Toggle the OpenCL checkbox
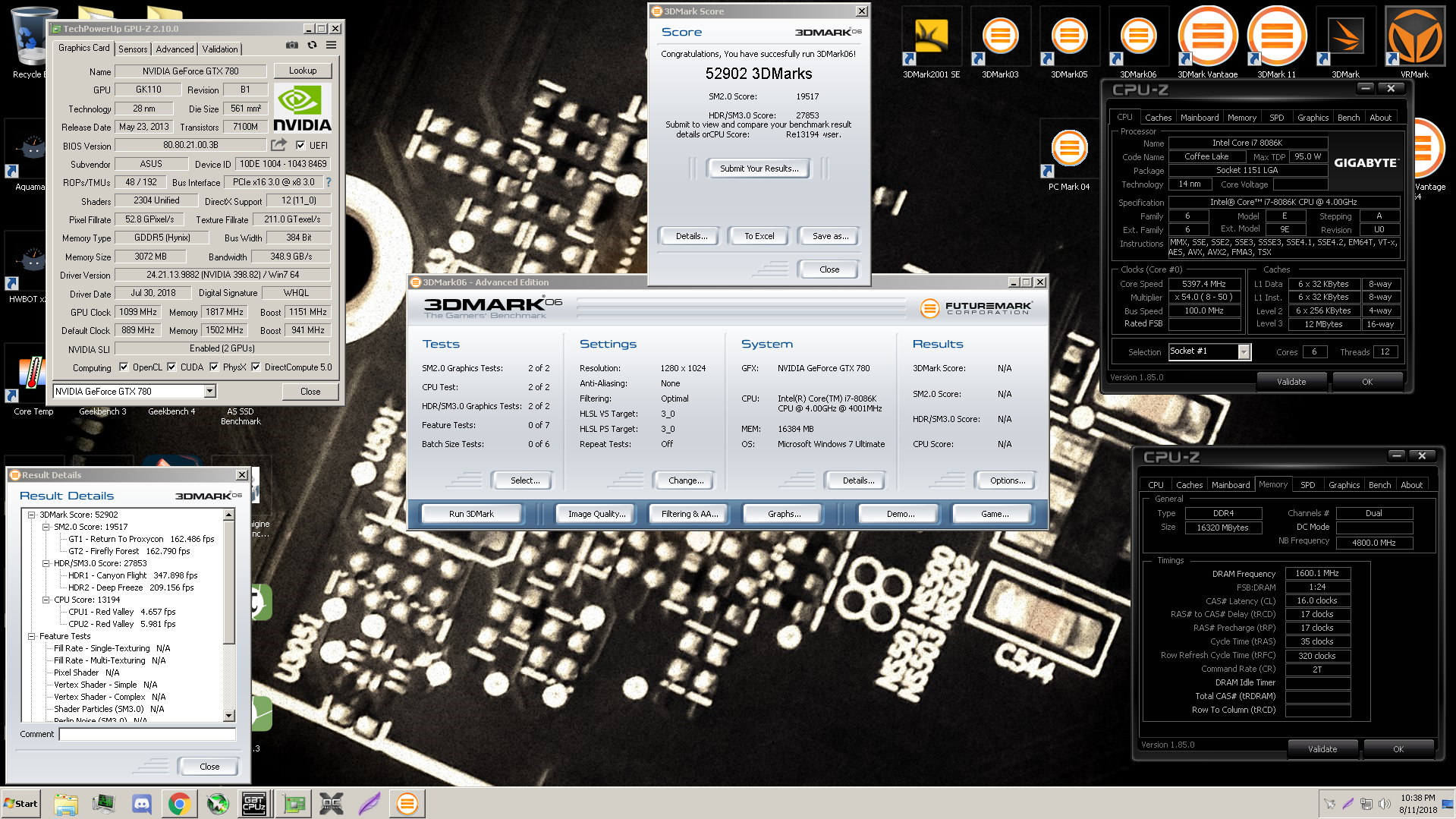1456x819 pixels. point(124,367)
